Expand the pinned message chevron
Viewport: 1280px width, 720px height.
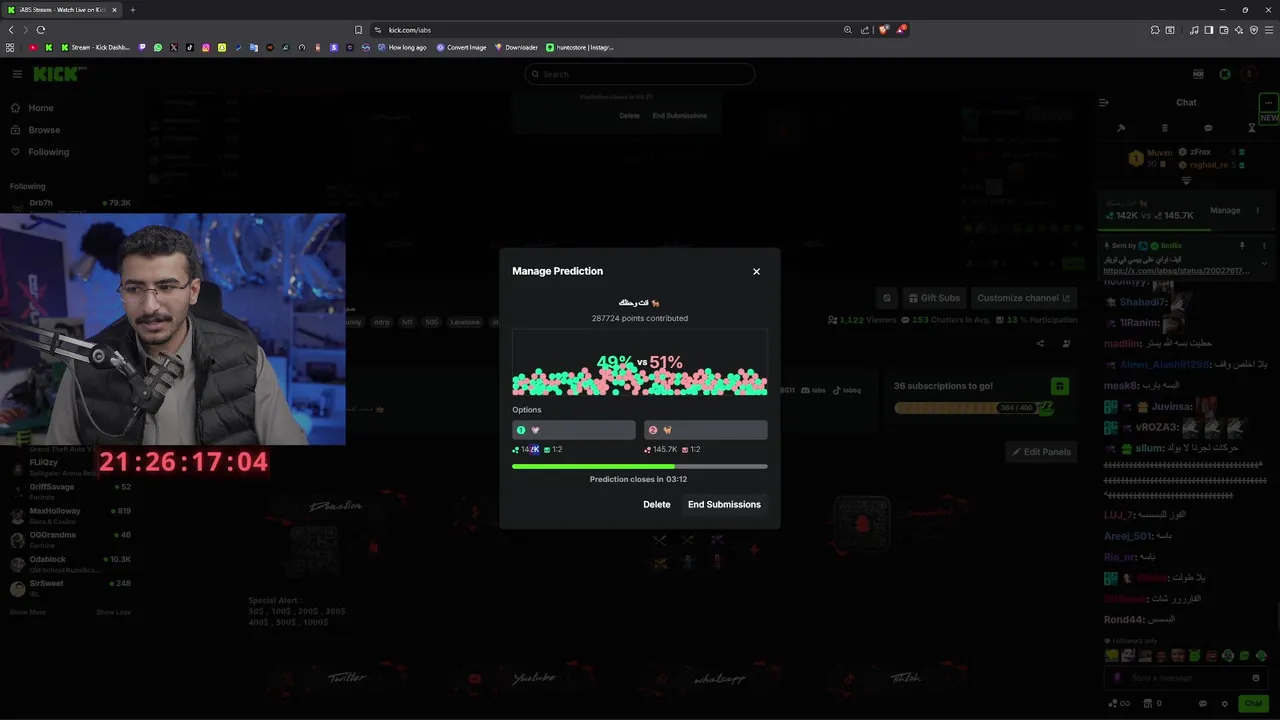pyautogui.click(x=1264, y=263)
